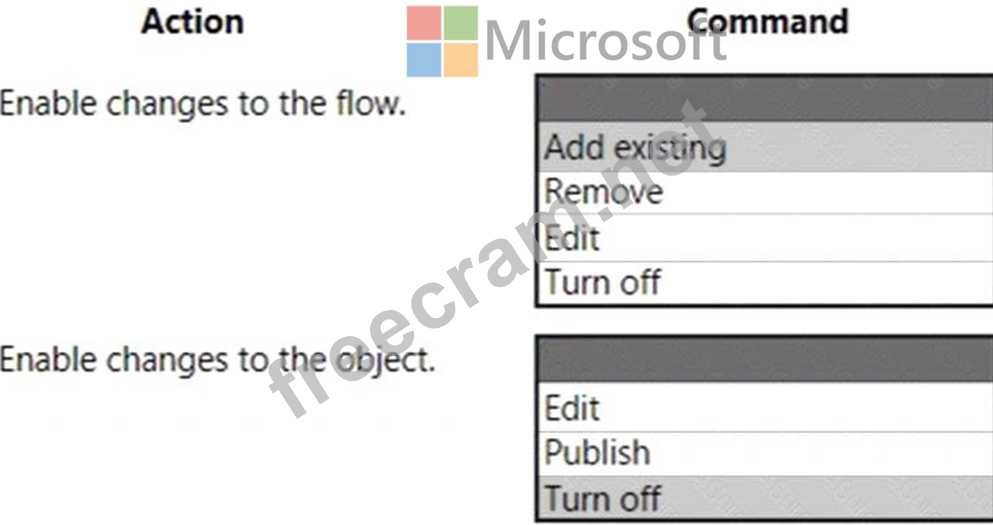Click the 'Microsoft' wordmark text

point(604,42)
